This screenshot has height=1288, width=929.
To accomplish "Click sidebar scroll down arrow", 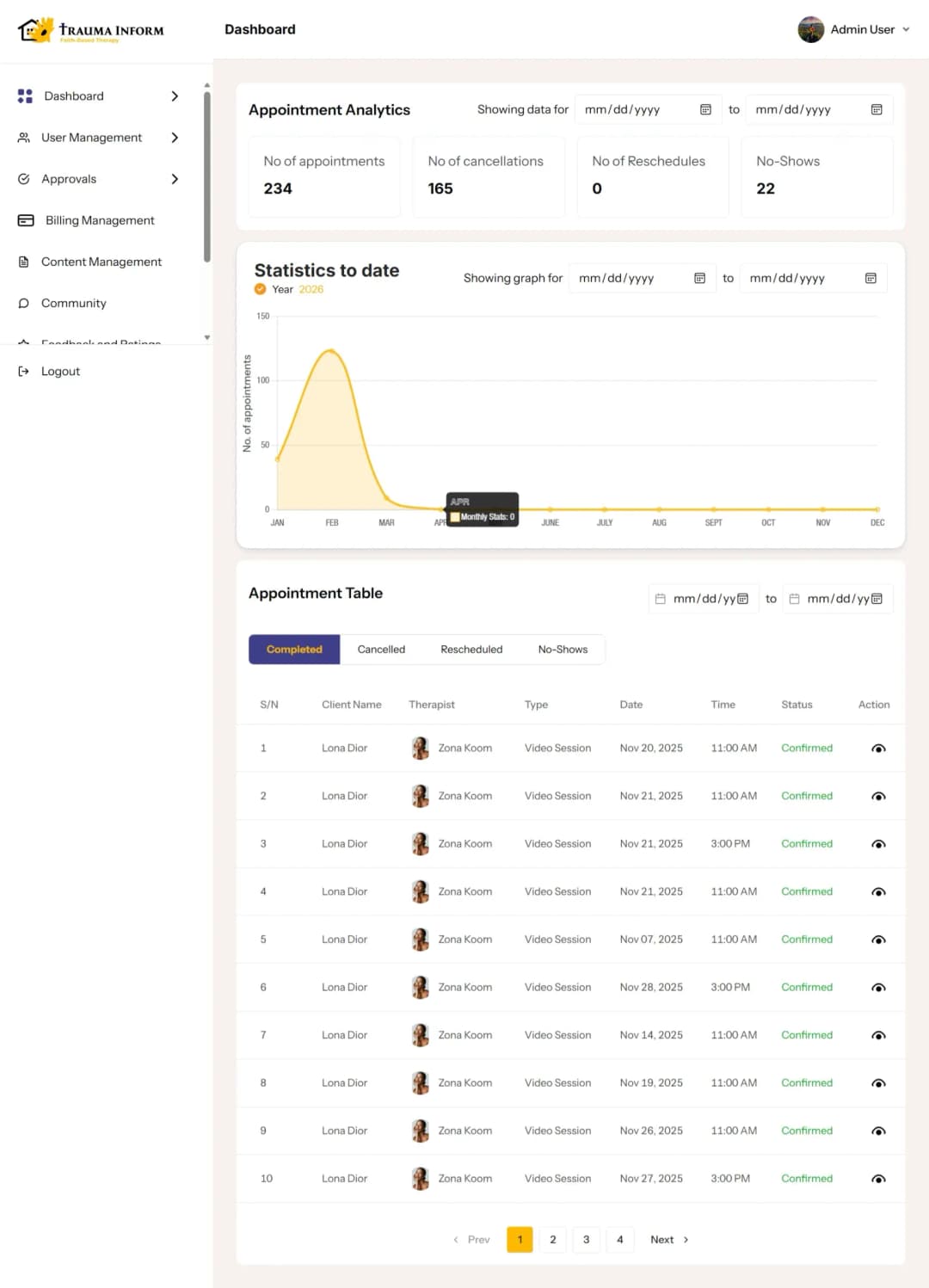I will (x=207, y=337).
